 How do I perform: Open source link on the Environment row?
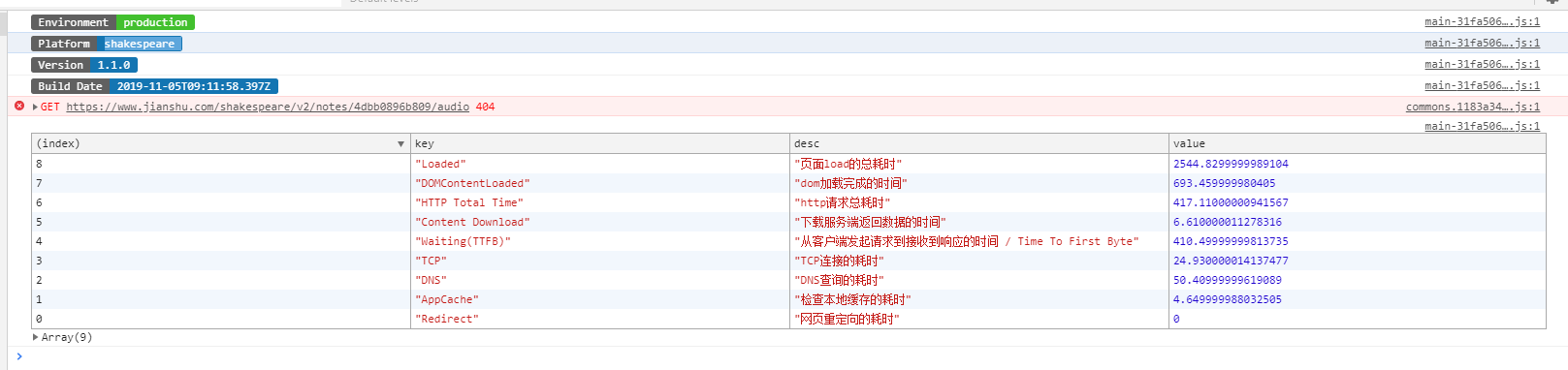coord(1482,21)
